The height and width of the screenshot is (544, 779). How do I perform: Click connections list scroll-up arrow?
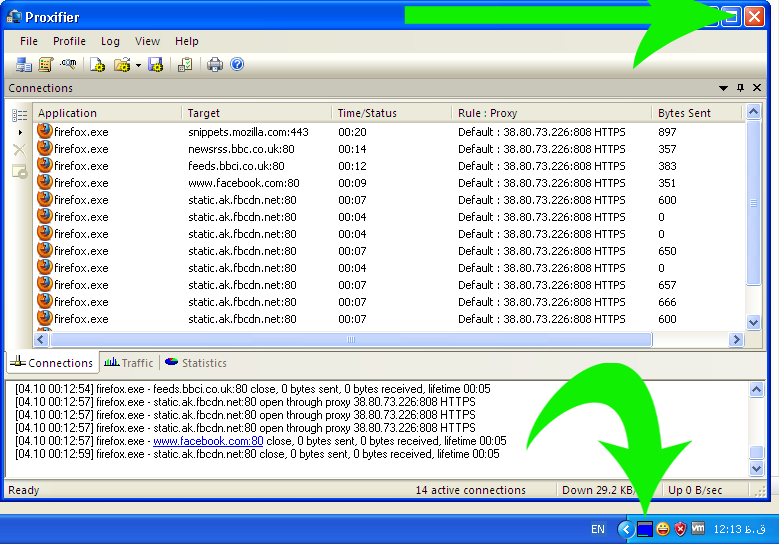pyautogui.click(x=754, y=112)
